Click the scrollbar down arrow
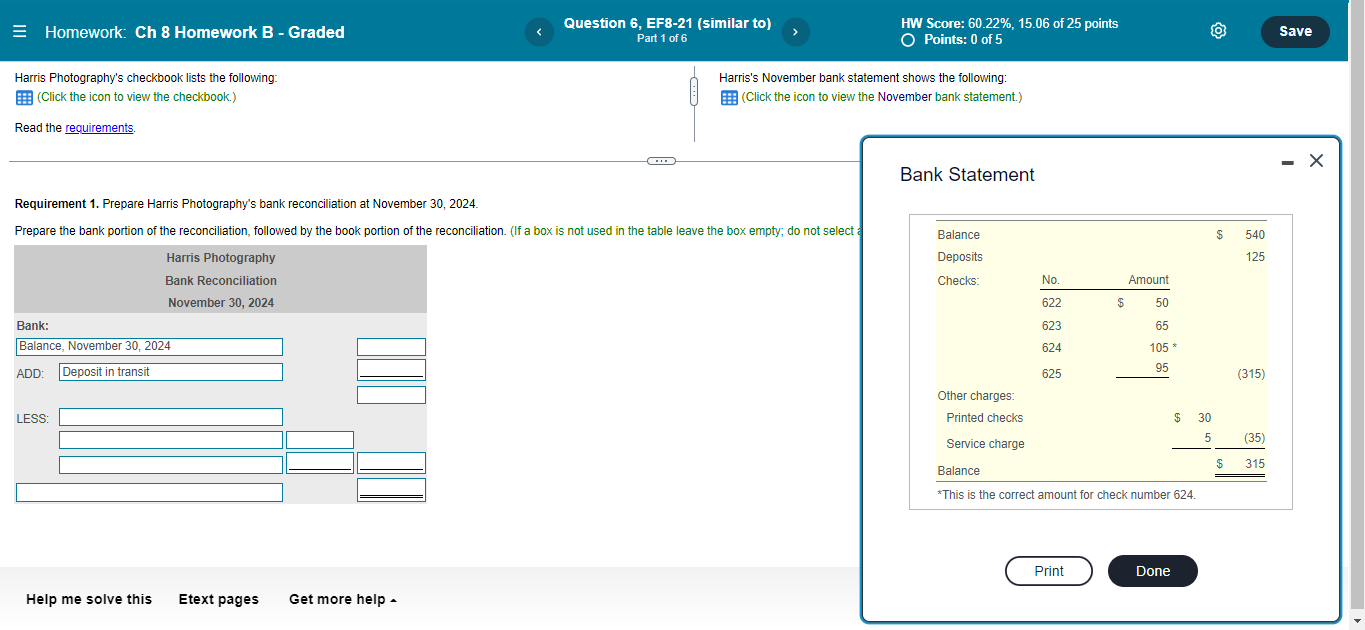1365x630 pixels. [1358, 623]
